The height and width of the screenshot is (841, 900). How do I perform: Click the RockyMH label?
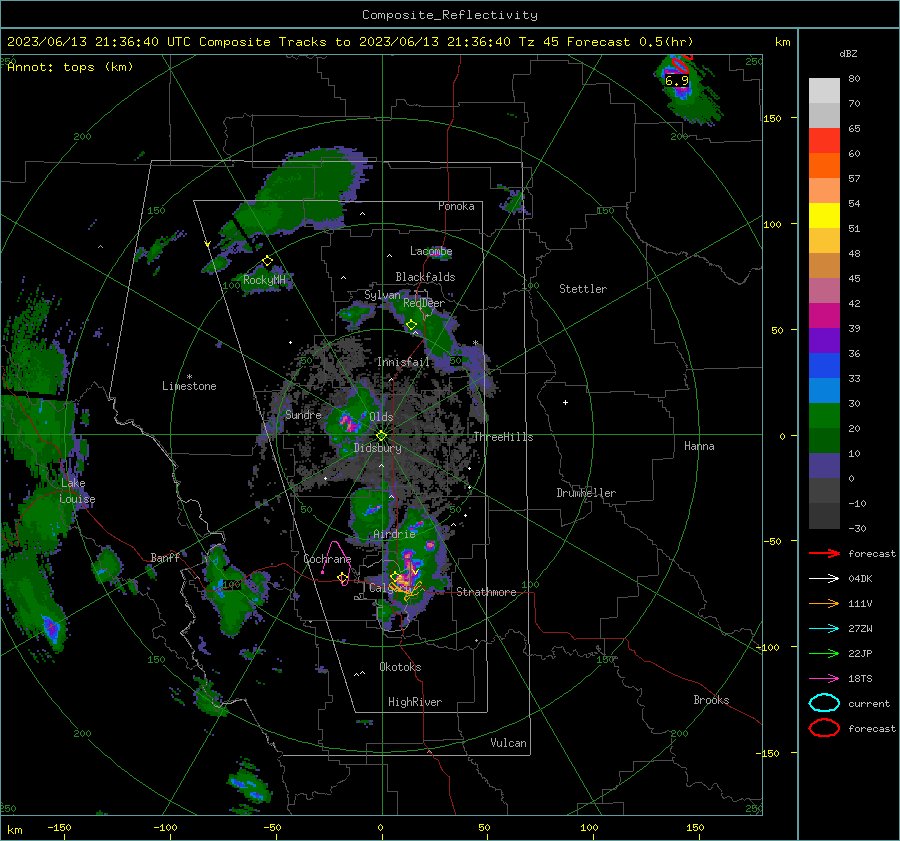[264, 280]
